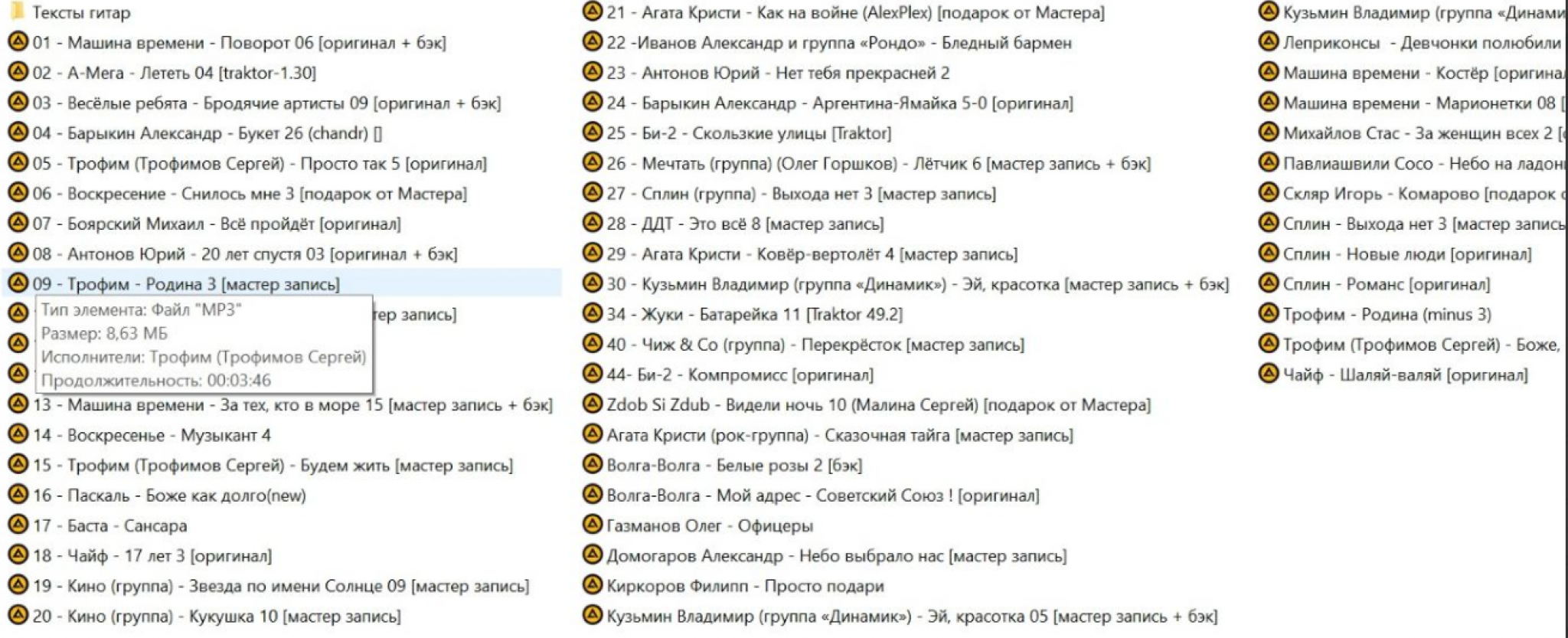Click icon next to 17 - Баста - Сансара
This screenshot has height=638, width=1568.
click(x=18, y=525)
